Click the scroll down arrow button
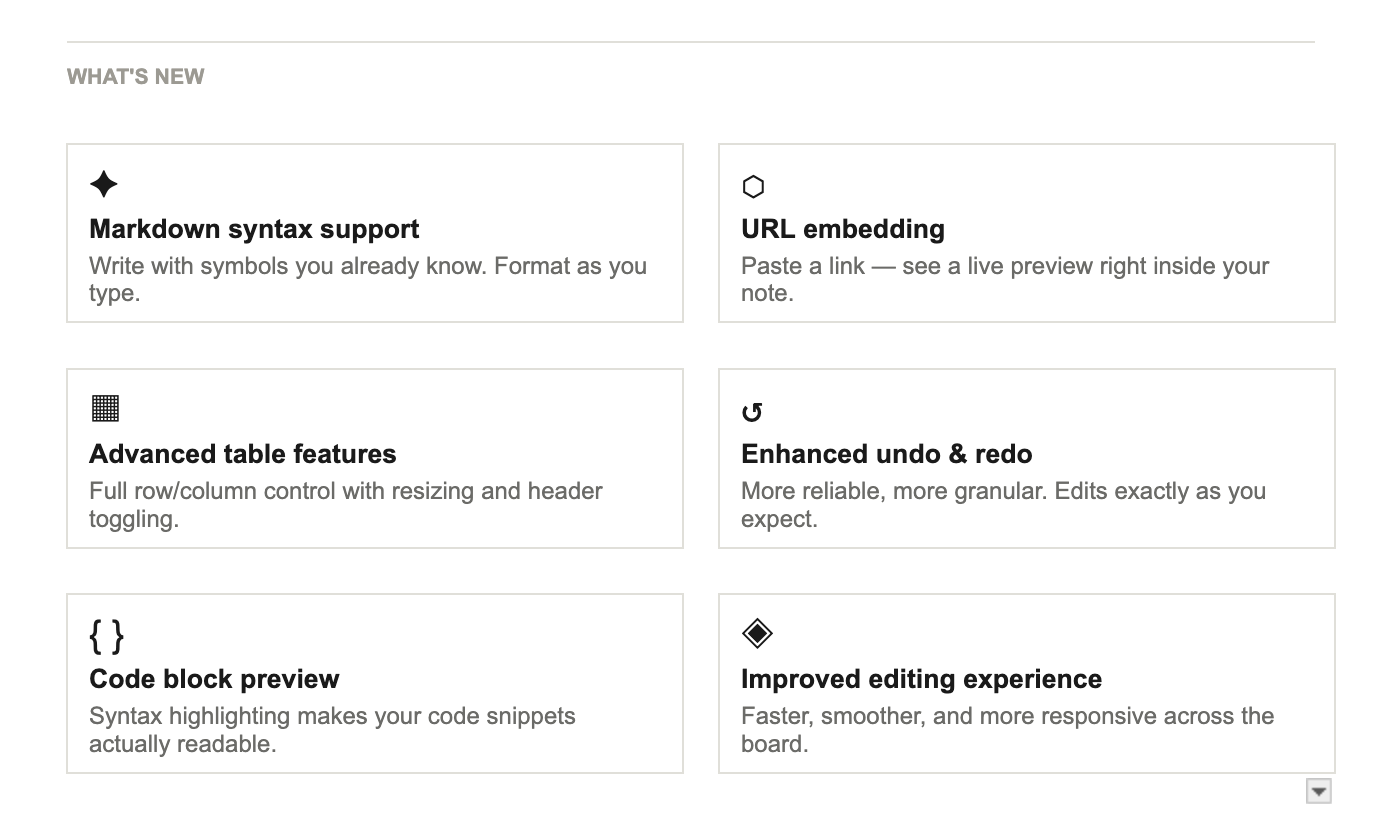The height and width of the screenshot is (840, 1390). click(1319, 792)
